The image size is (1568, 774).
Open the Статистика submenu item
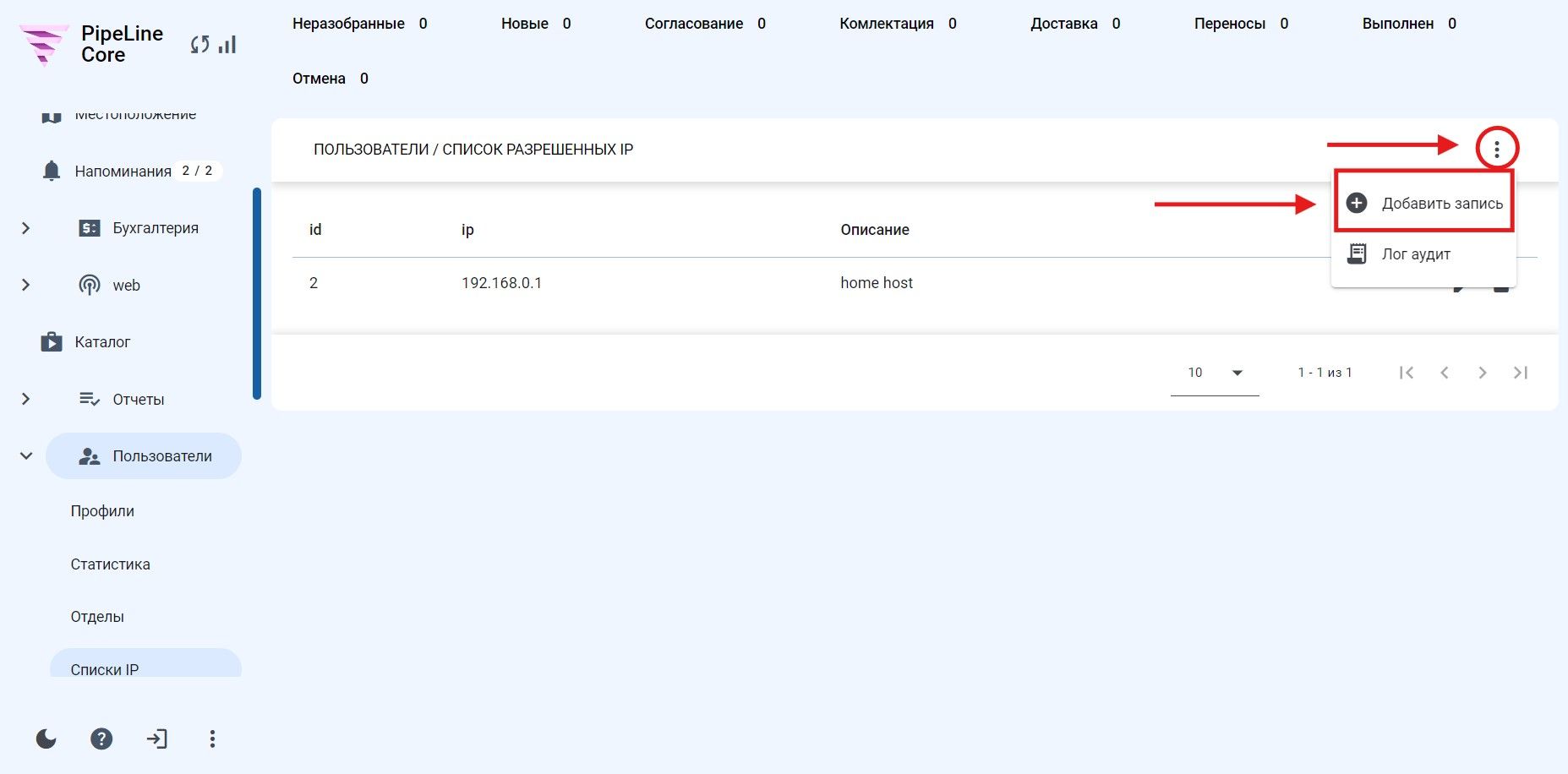(x=111, y=564)
